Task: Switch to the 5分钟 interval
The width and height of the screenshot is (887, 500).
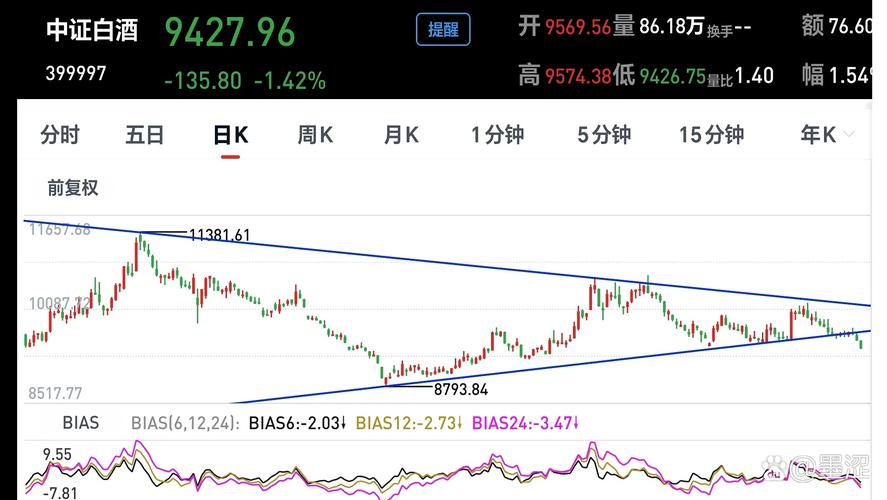Action: (x=604, y=136)
